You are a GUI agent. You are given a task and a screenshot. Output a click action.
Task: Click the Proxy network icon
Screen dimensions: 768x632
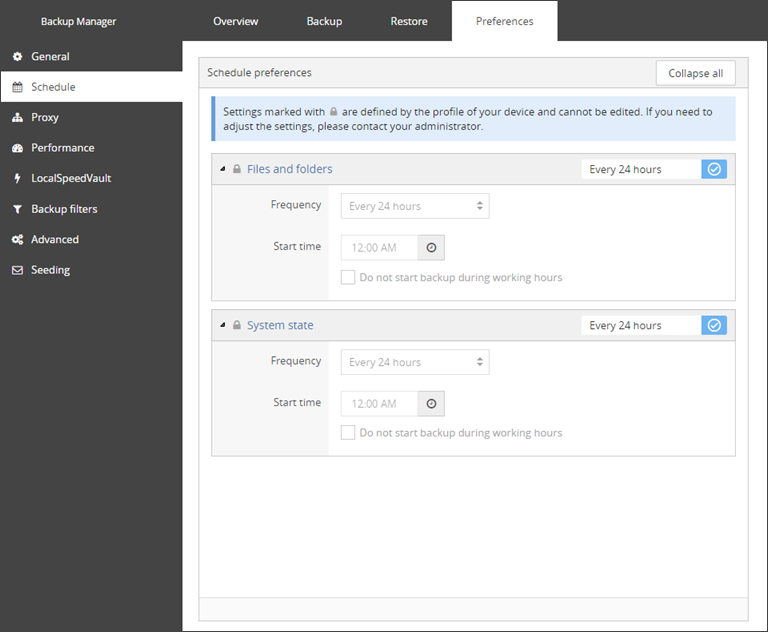click(x=18, y=118)
